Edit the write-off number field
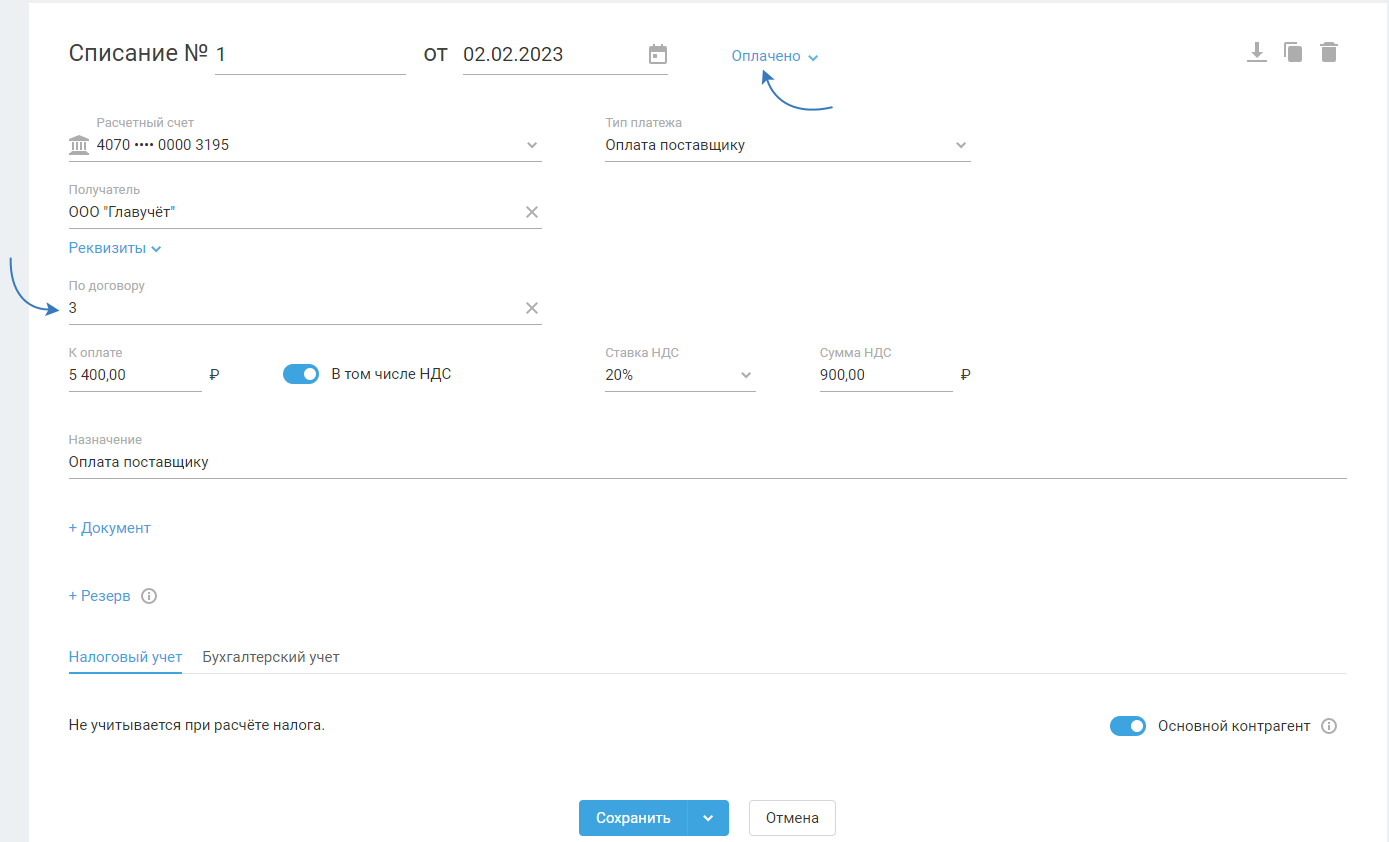 310,55
